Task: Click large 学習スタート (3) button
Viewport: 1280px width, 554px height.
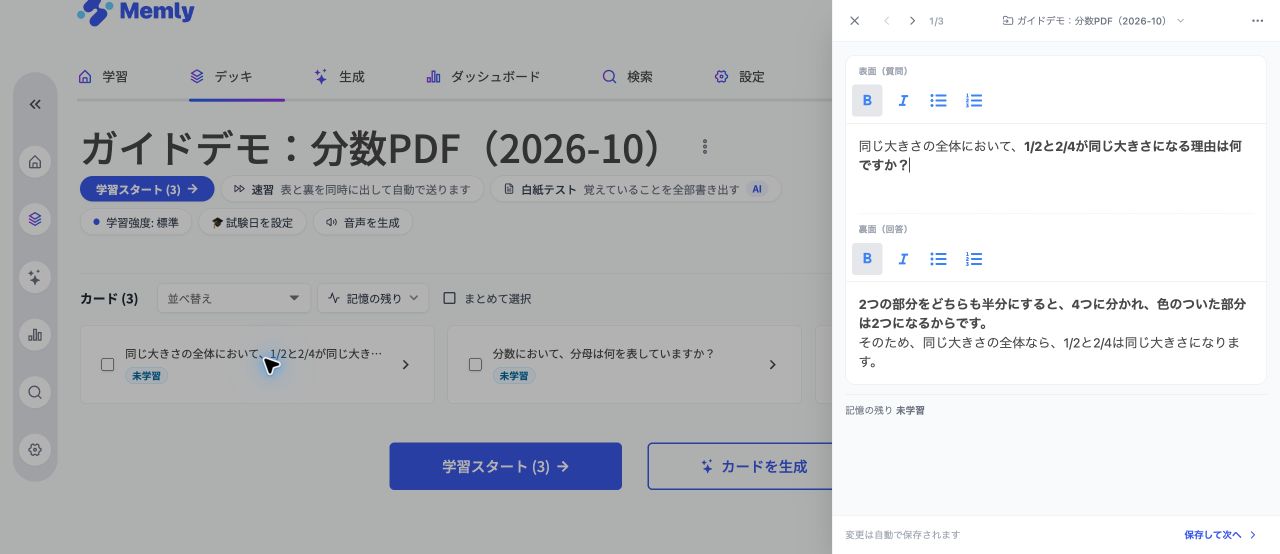Action: 506,466
